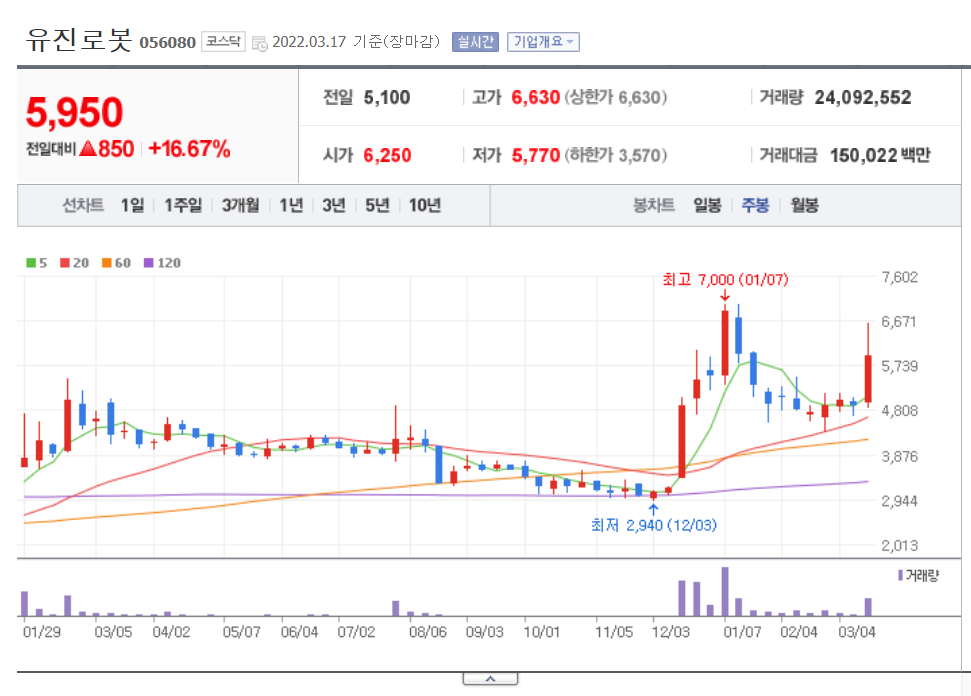Click the 시가 value 6,250
Viewport: 971px width, 696px height.
pyautogui.click(x=387, y=155)
